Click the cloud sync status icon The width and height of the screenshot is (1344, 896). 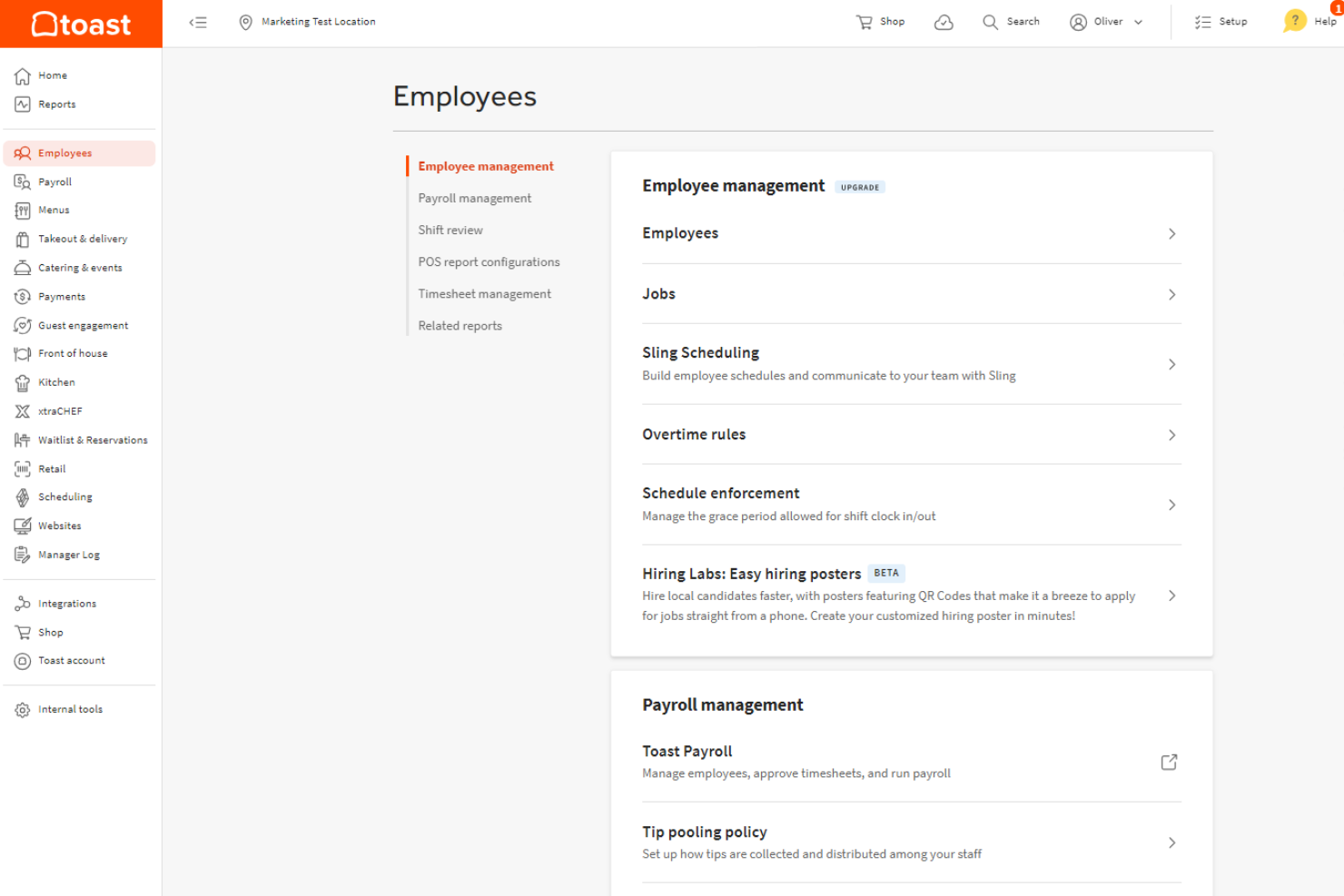pos(944,22)
